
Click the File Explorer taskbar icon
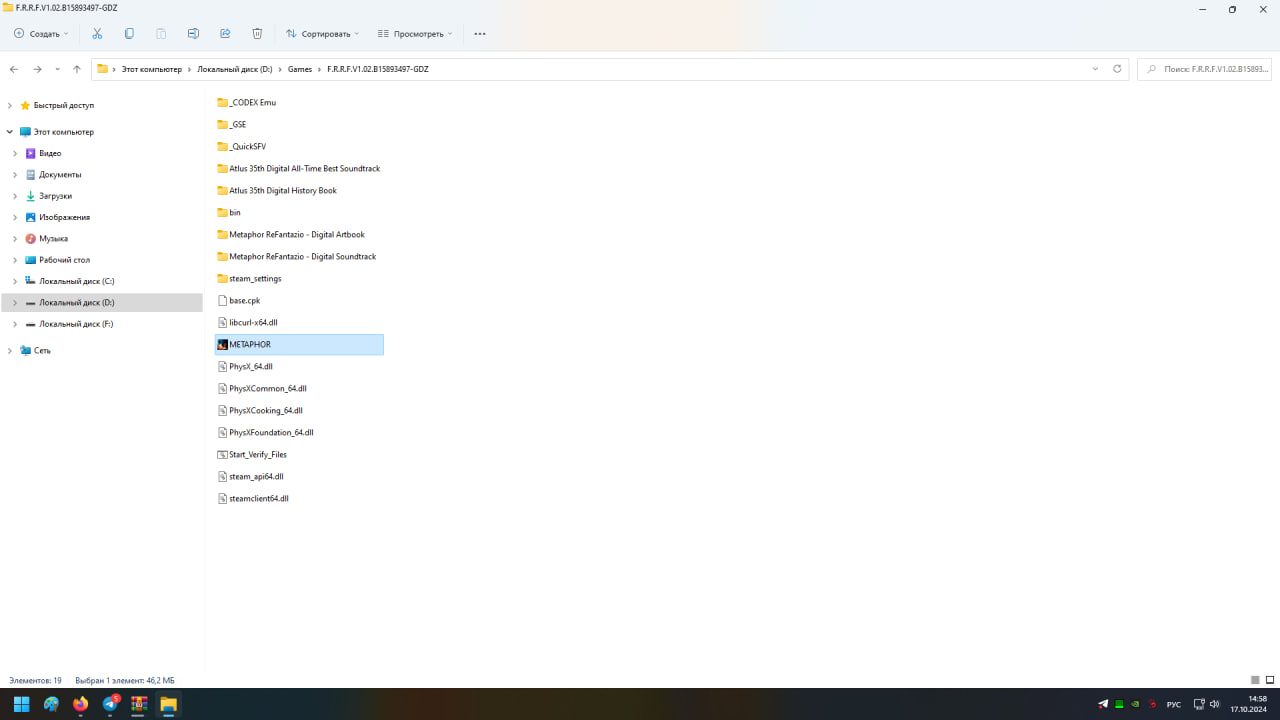point(168,704)
